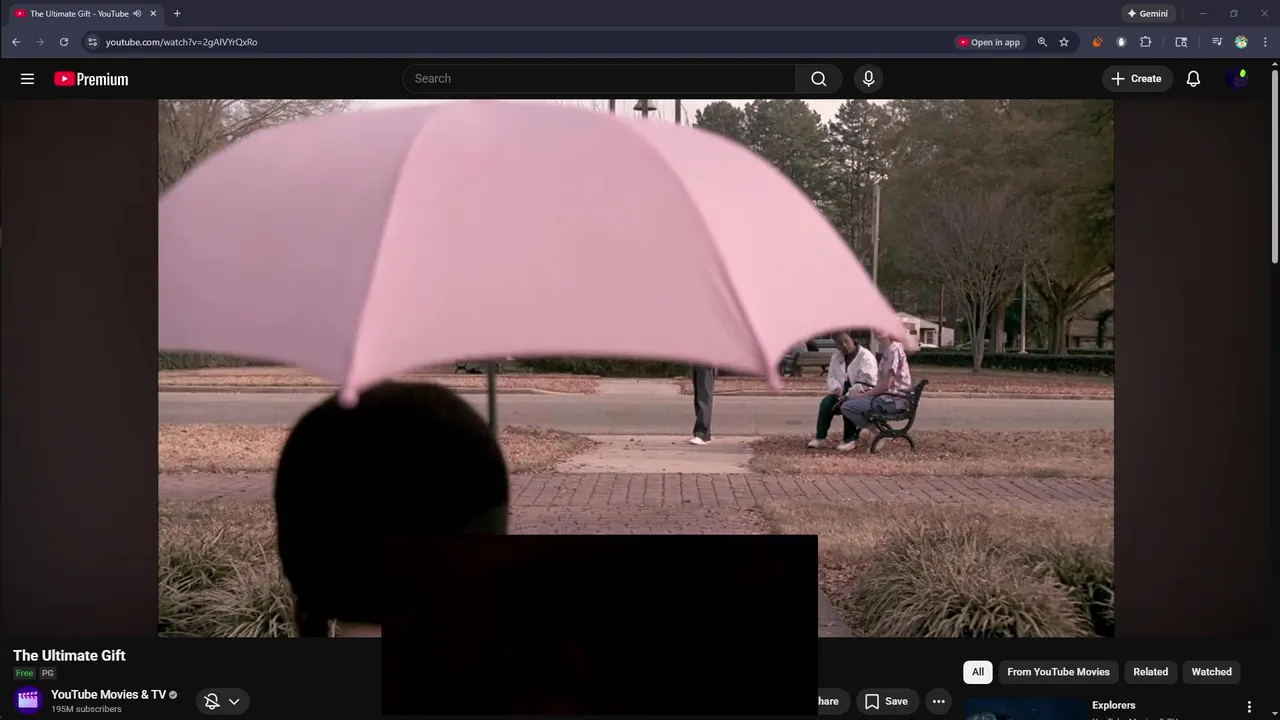Click the video player frame
1280x720 pixels.
635,368
